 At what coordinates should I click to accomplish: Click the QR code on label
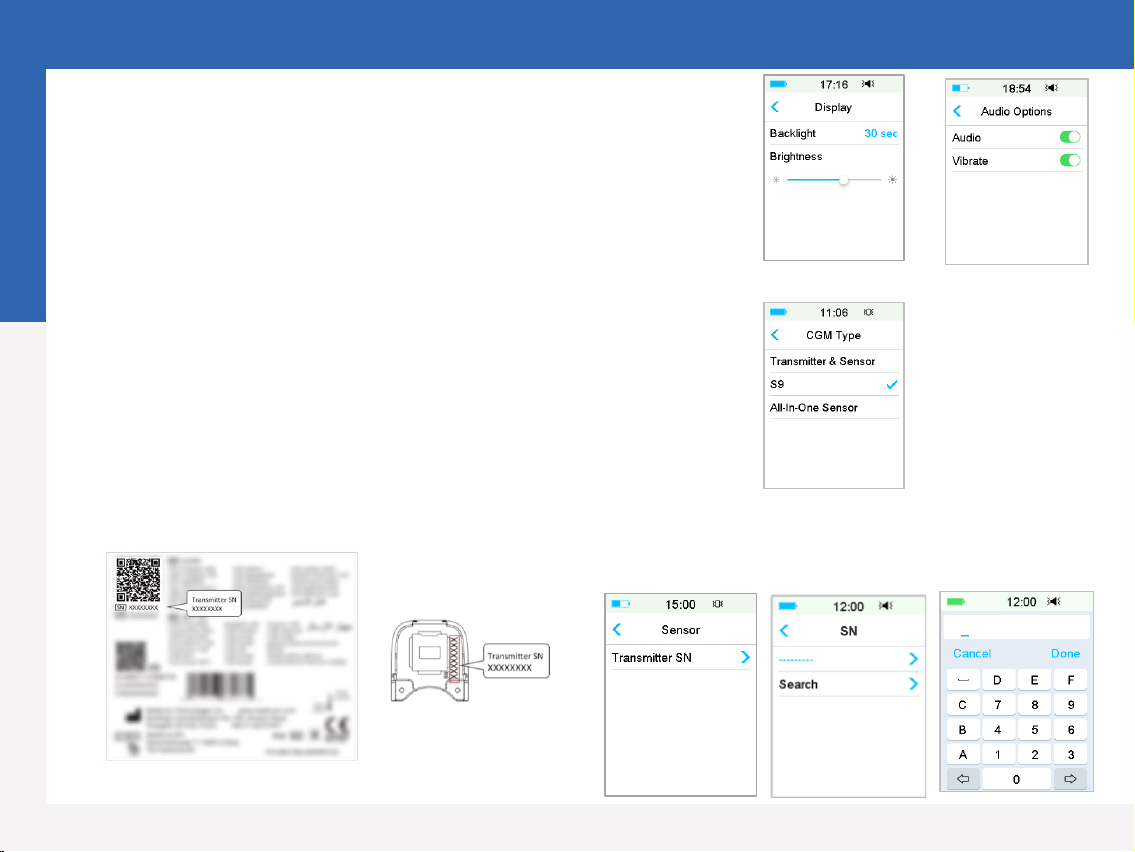coord(138,580)
